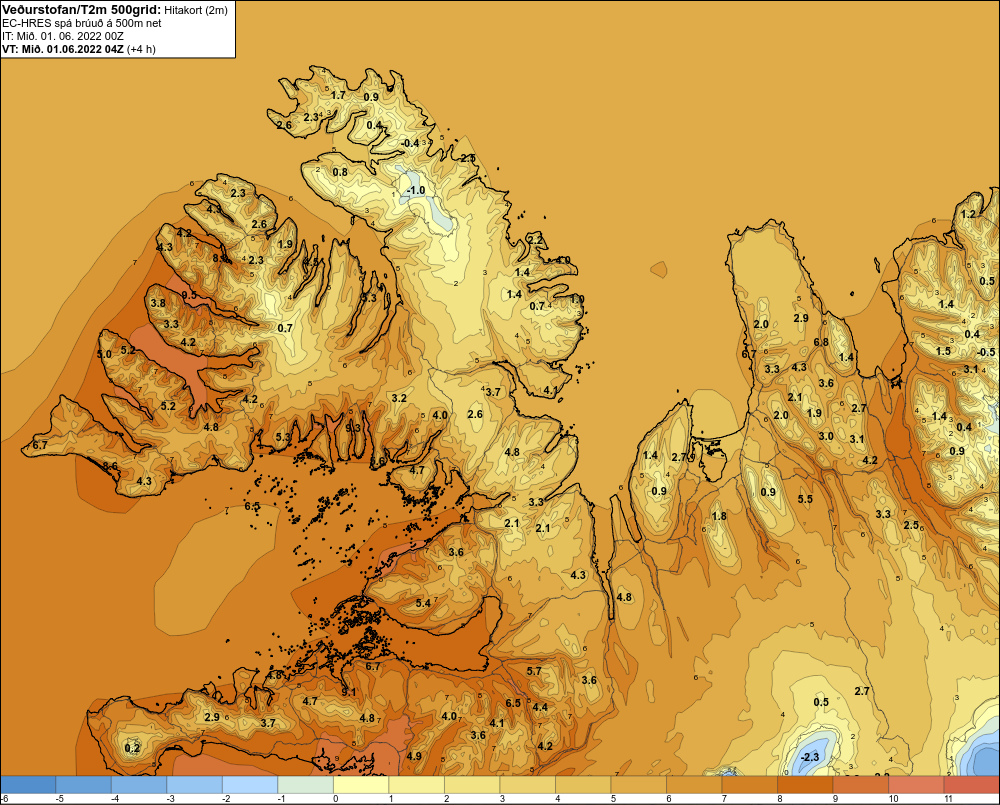The width and height of the screenshot is (1000, 805).
Task: Click the '5.0' temperature value
Action: pos(105,354)
